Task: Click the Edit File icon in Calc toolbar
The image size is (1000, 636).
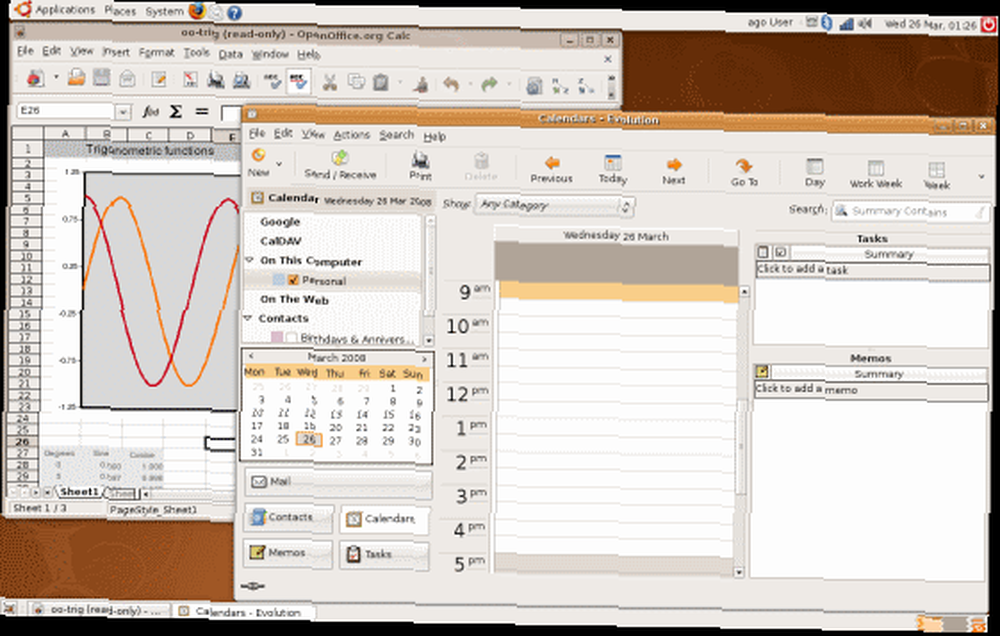Action: pyautogui.click(x=158, y=79)
